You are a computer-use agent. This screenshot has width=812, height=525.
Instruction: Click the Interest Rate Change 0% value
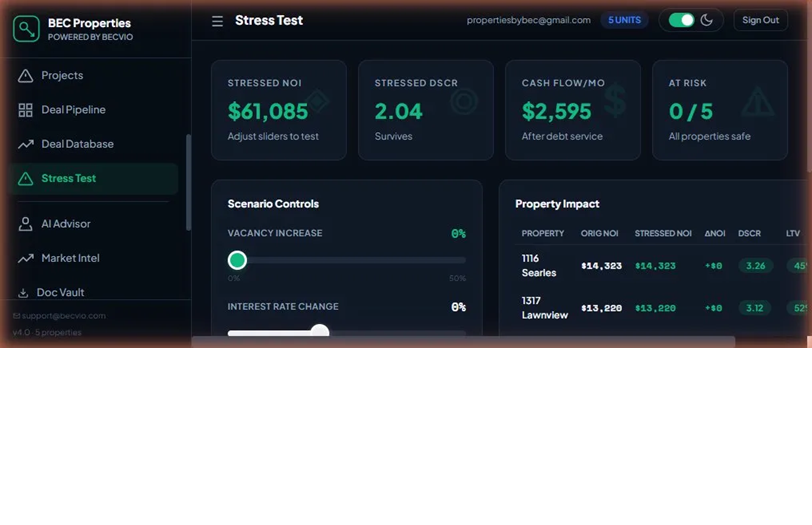(458, 307)
